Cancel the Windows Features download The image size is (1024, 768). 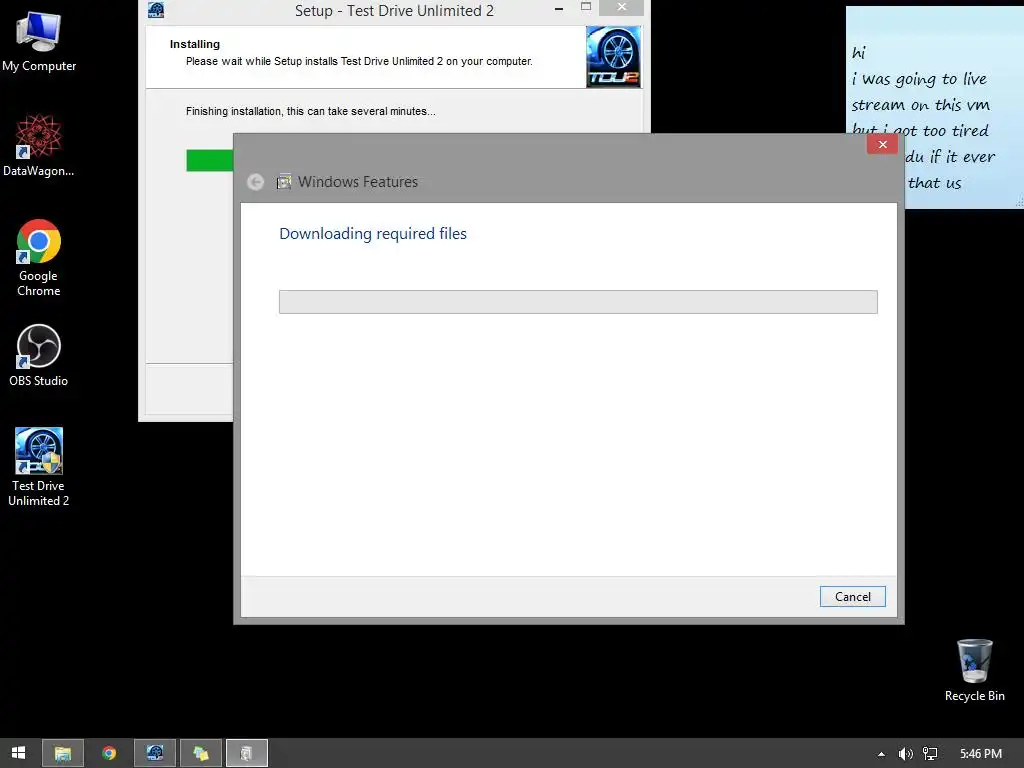tap(852, 596)
